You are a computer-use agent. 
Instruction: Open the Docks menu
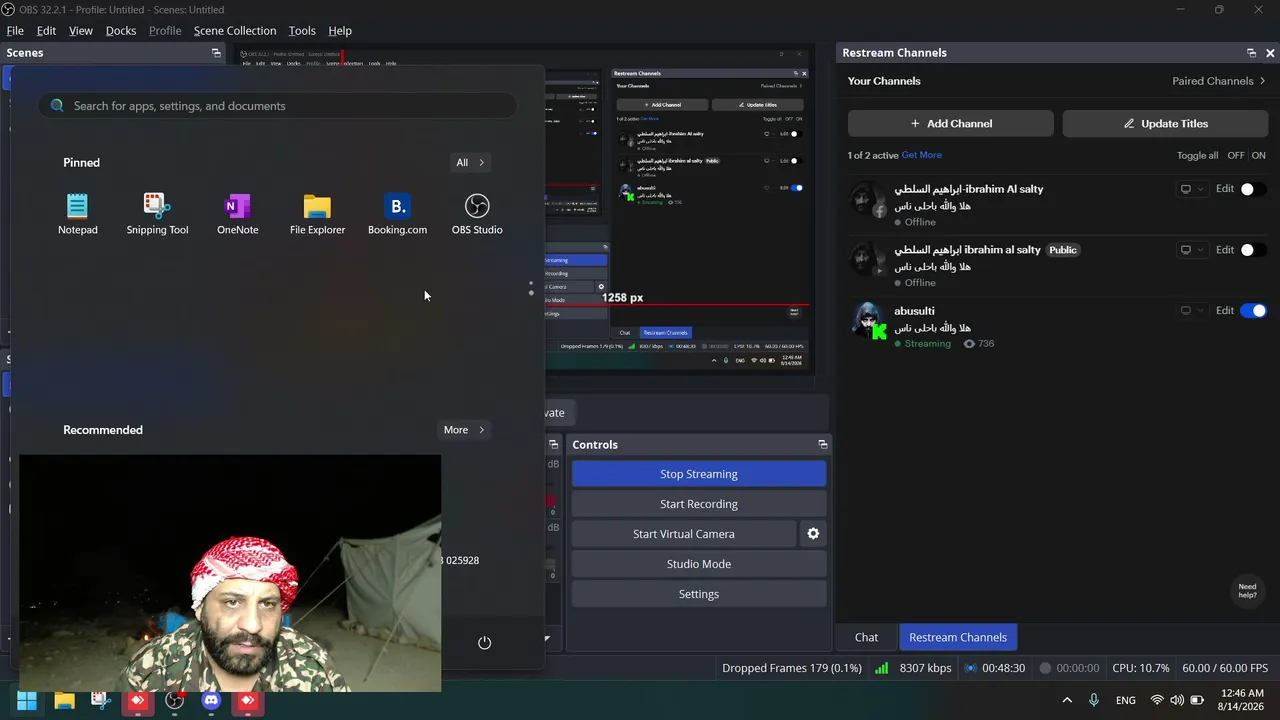[x=121, y=31]
